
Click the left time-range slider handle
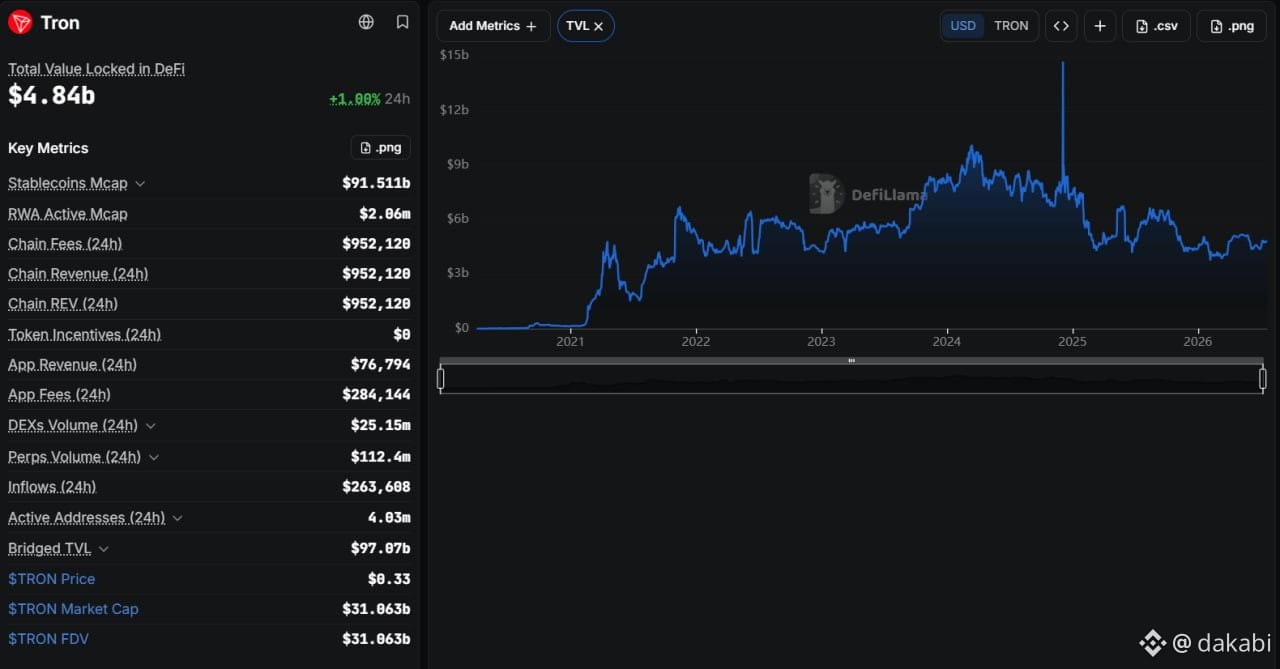(441, 378)
